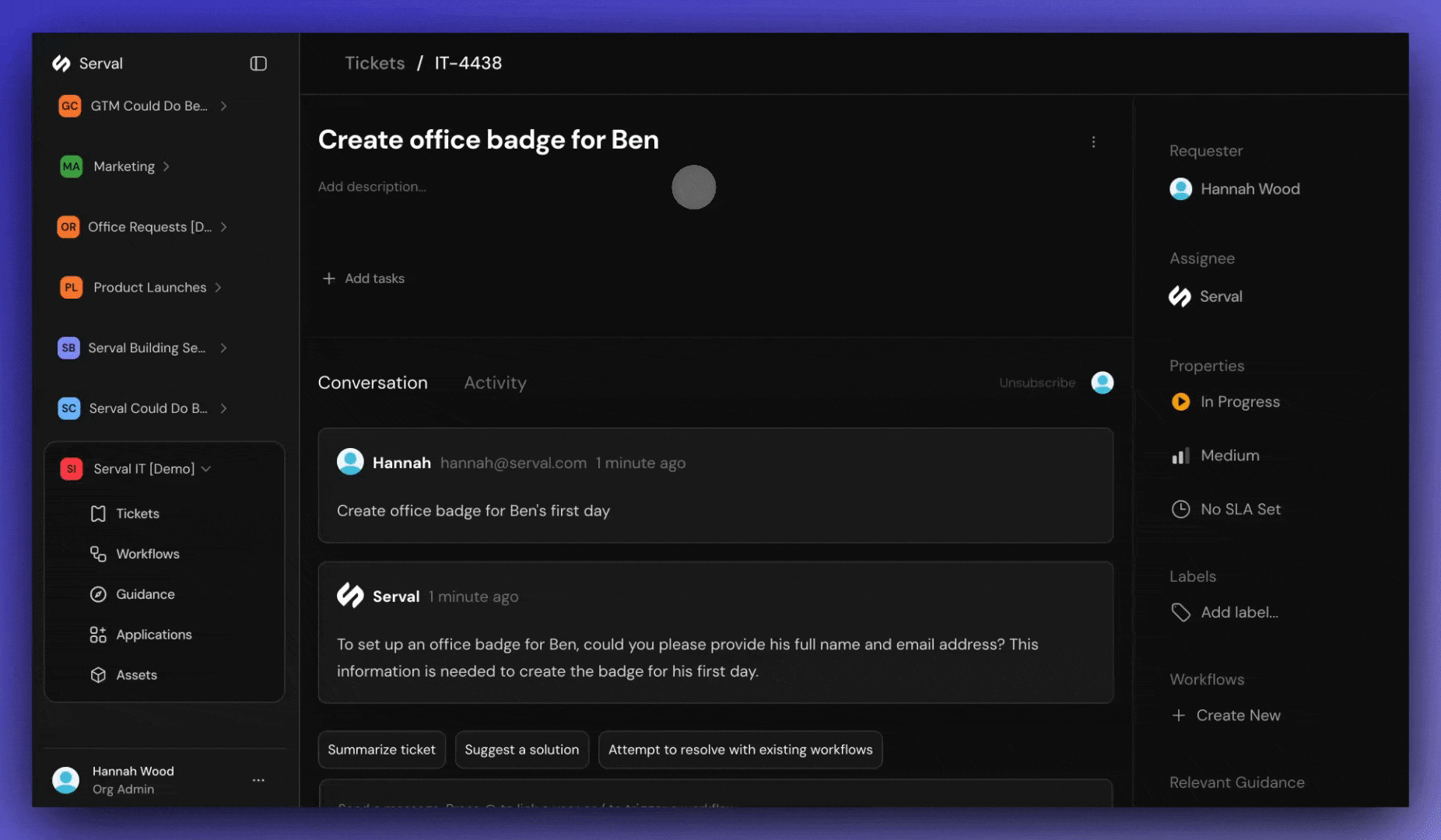This screenshot has height=840, width=1441.
Task: Click Add description field
Action: [372, 187]
